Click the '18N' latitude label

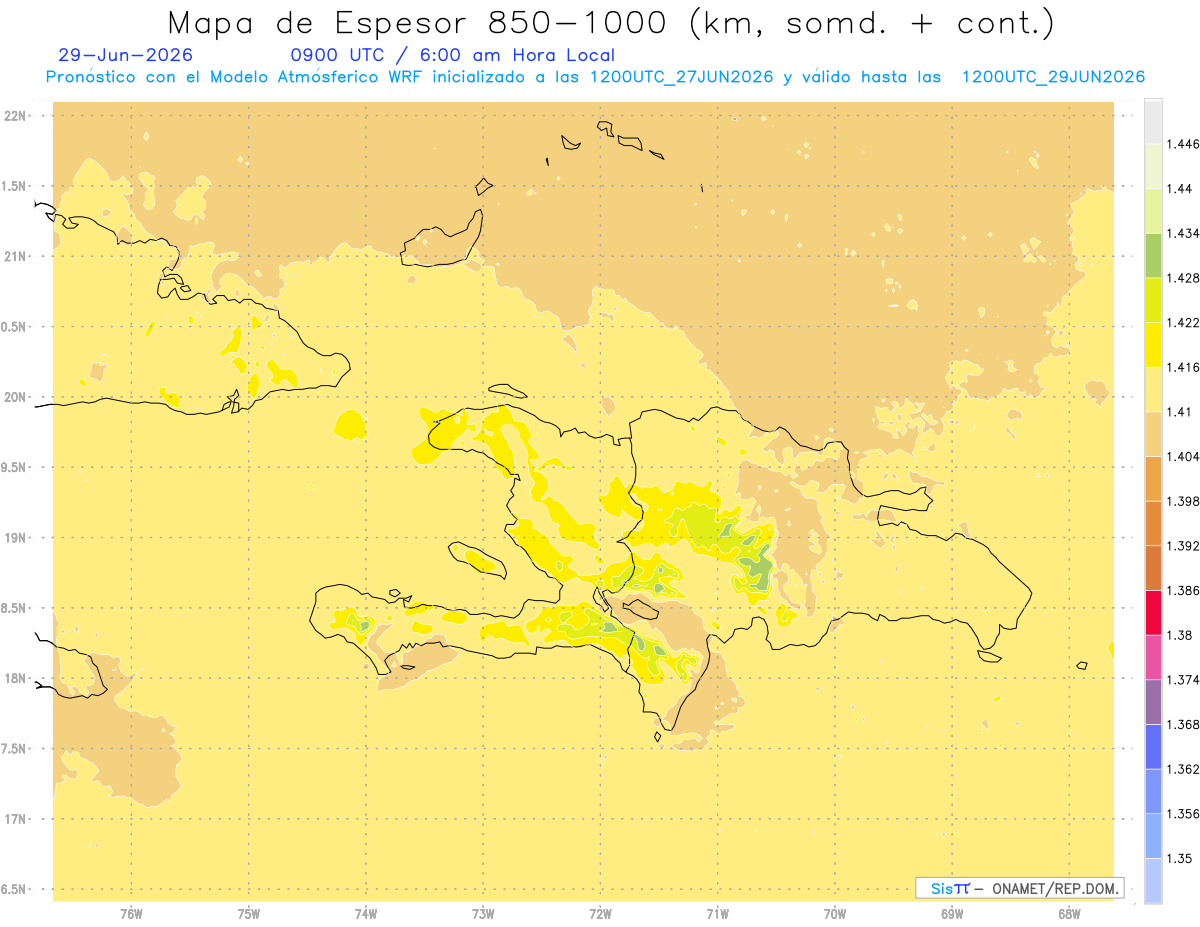click(x=17, y=678)
